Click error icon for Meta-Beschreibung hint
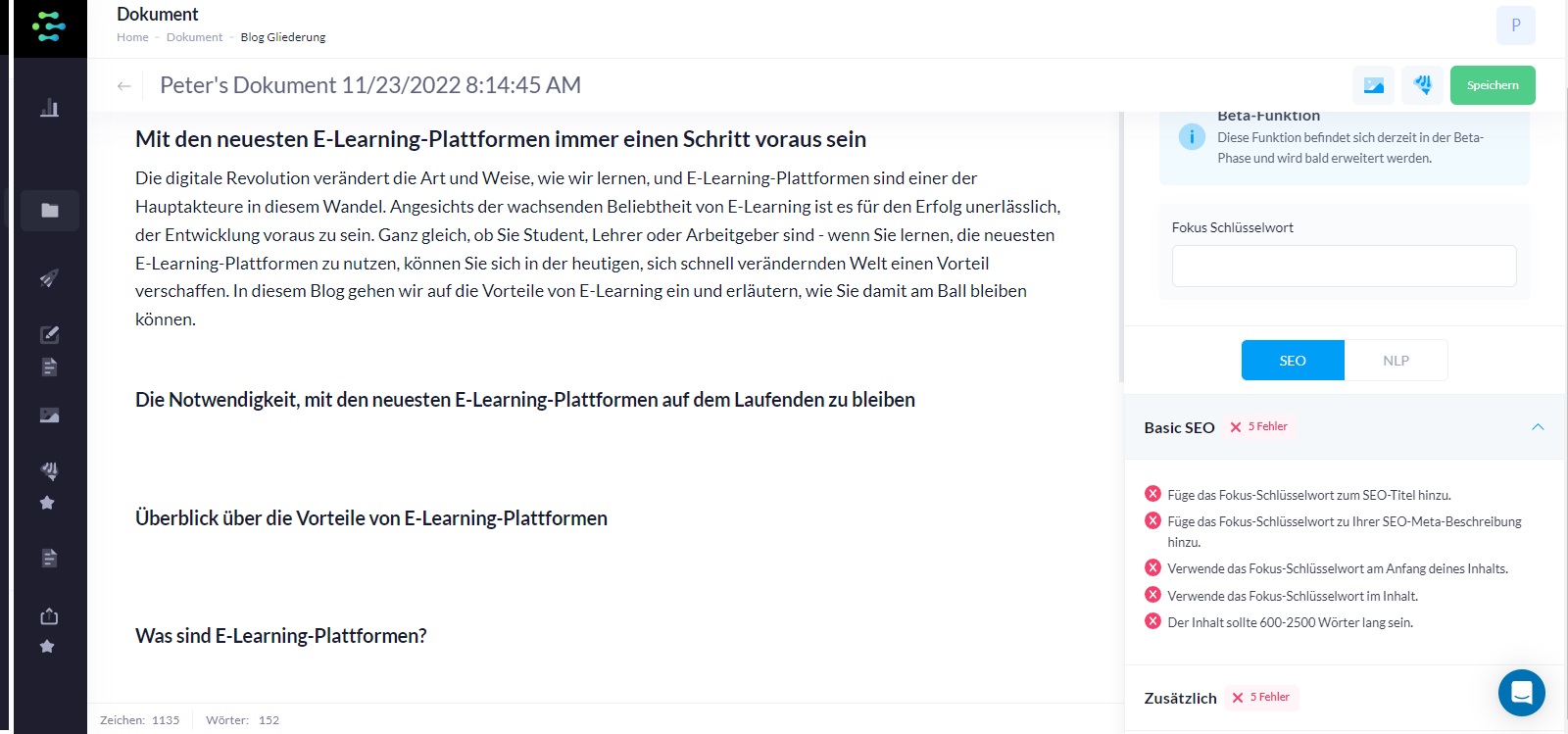1568x734 pixels. 1152,520
